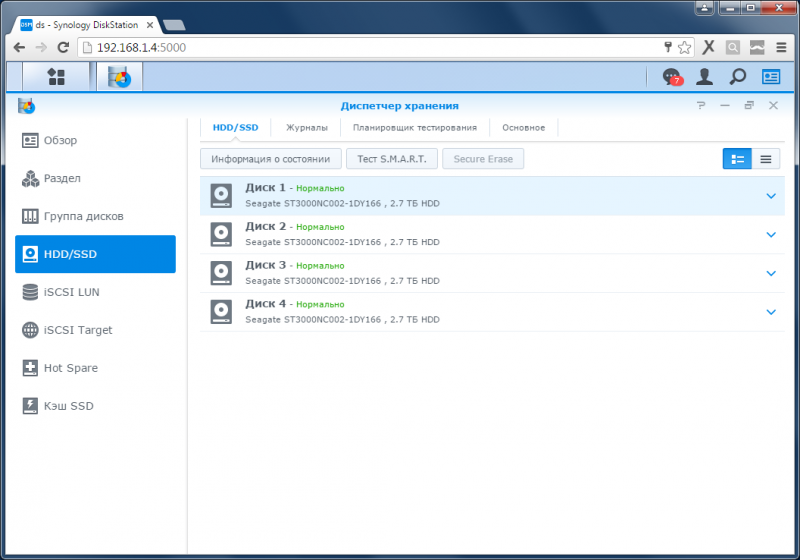
Task: Expand Диск 3 details chevron
Action: [x=771, y=273]
